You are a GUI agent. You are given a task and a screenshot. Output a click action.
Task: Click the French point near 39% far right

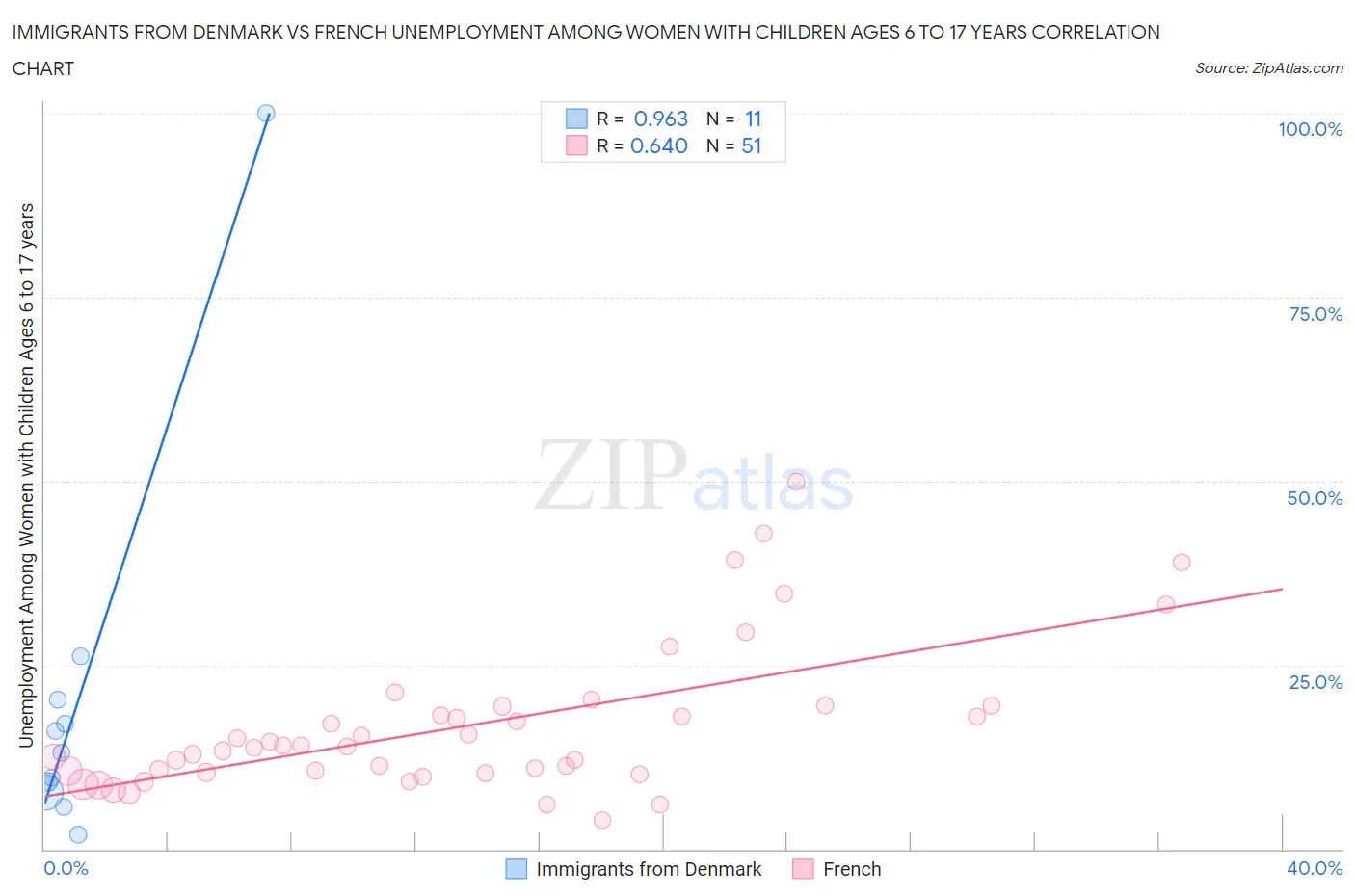pyautogui.click(x=1182, y=562)
